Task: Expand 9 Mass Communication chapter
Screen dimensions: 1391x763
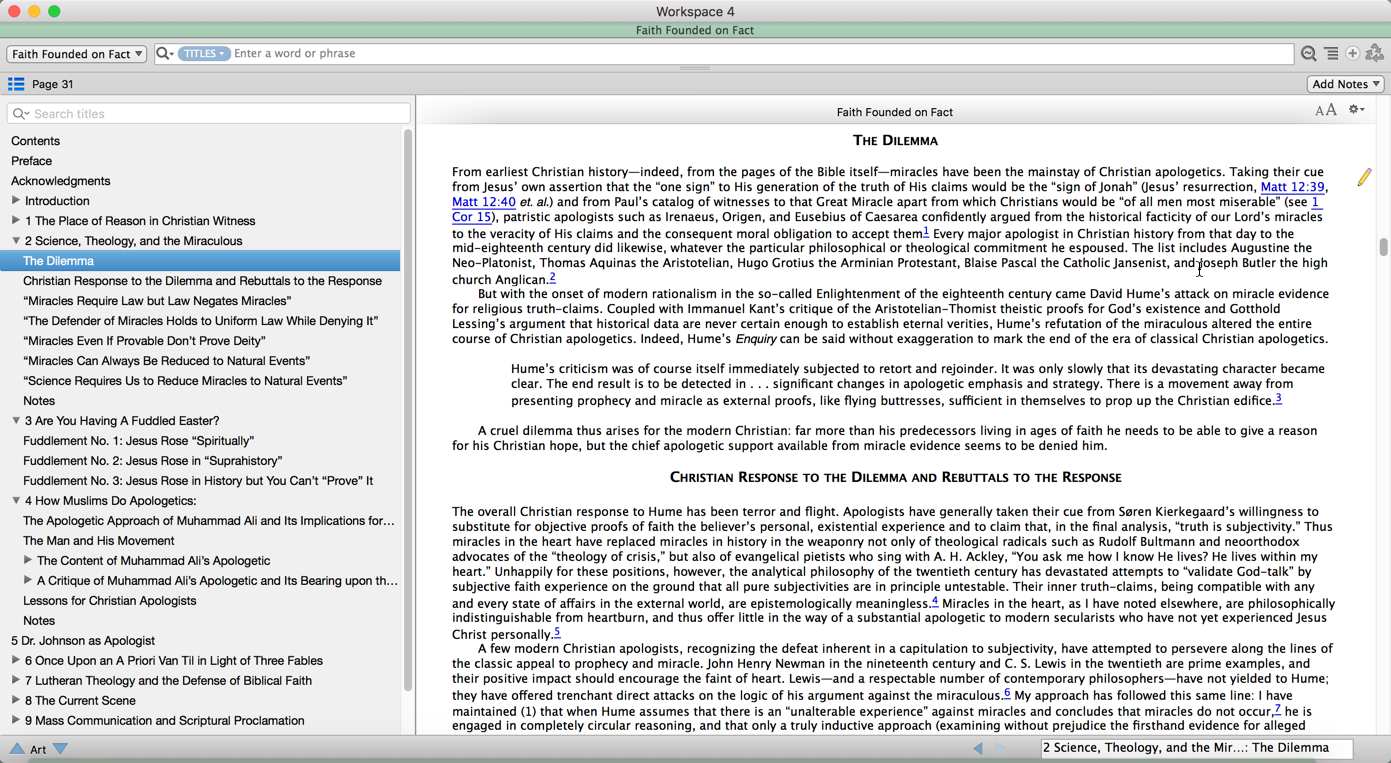Action: click(x=16, y=721)
